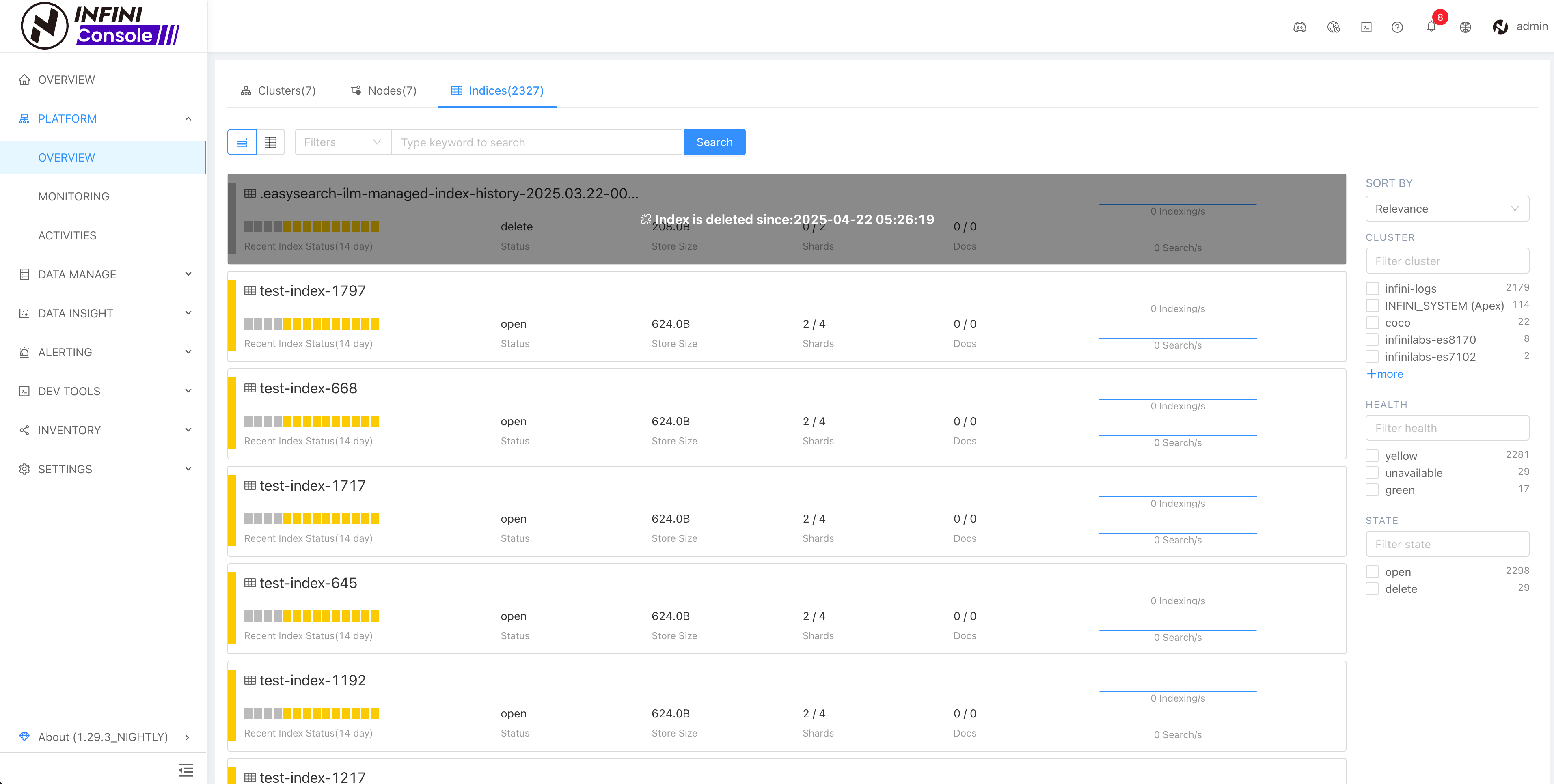Open the Filters dropdown

click(x=342, y=142)
